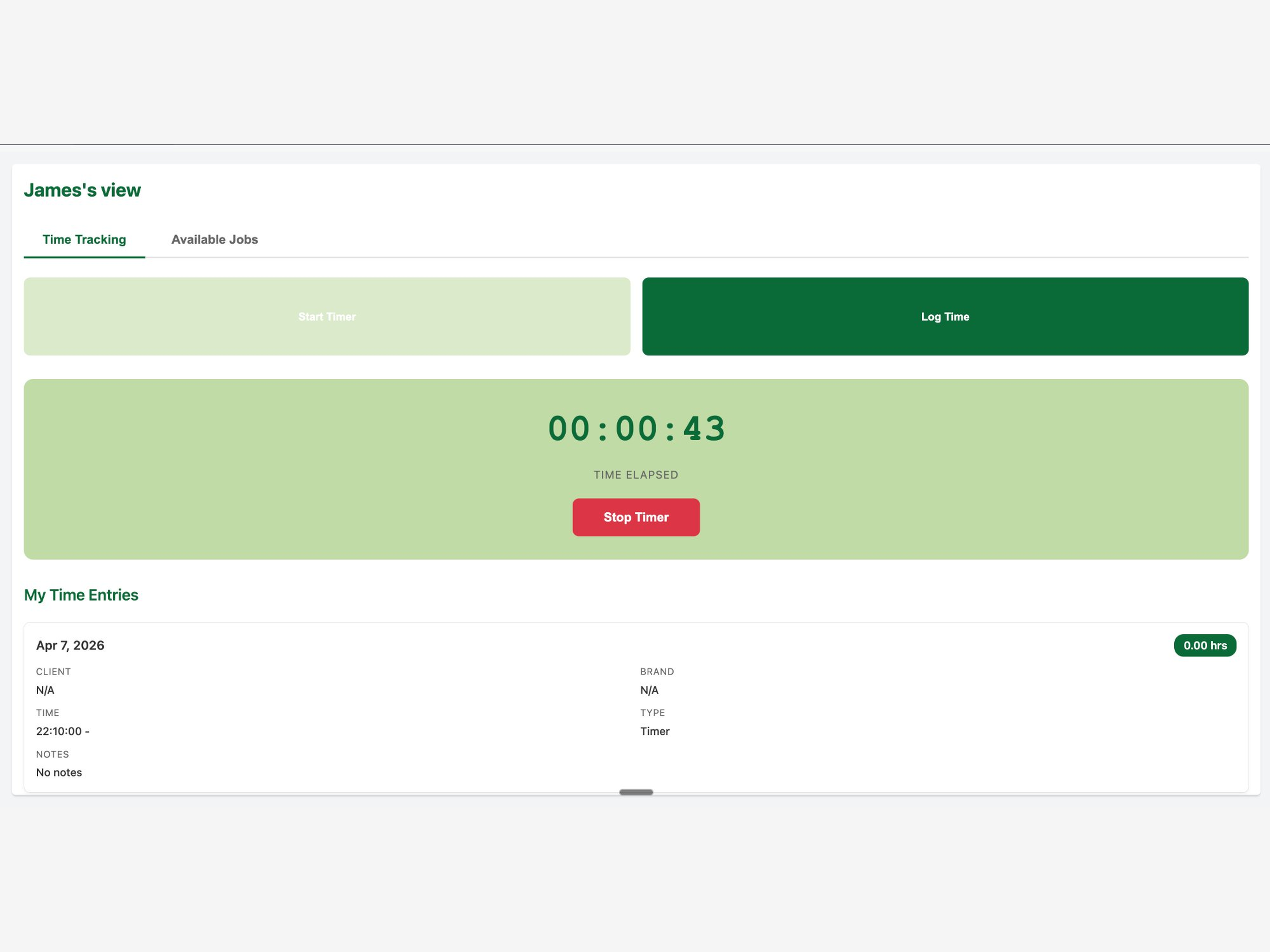Grab the gray handle below the entries

[x=636, y=793]
